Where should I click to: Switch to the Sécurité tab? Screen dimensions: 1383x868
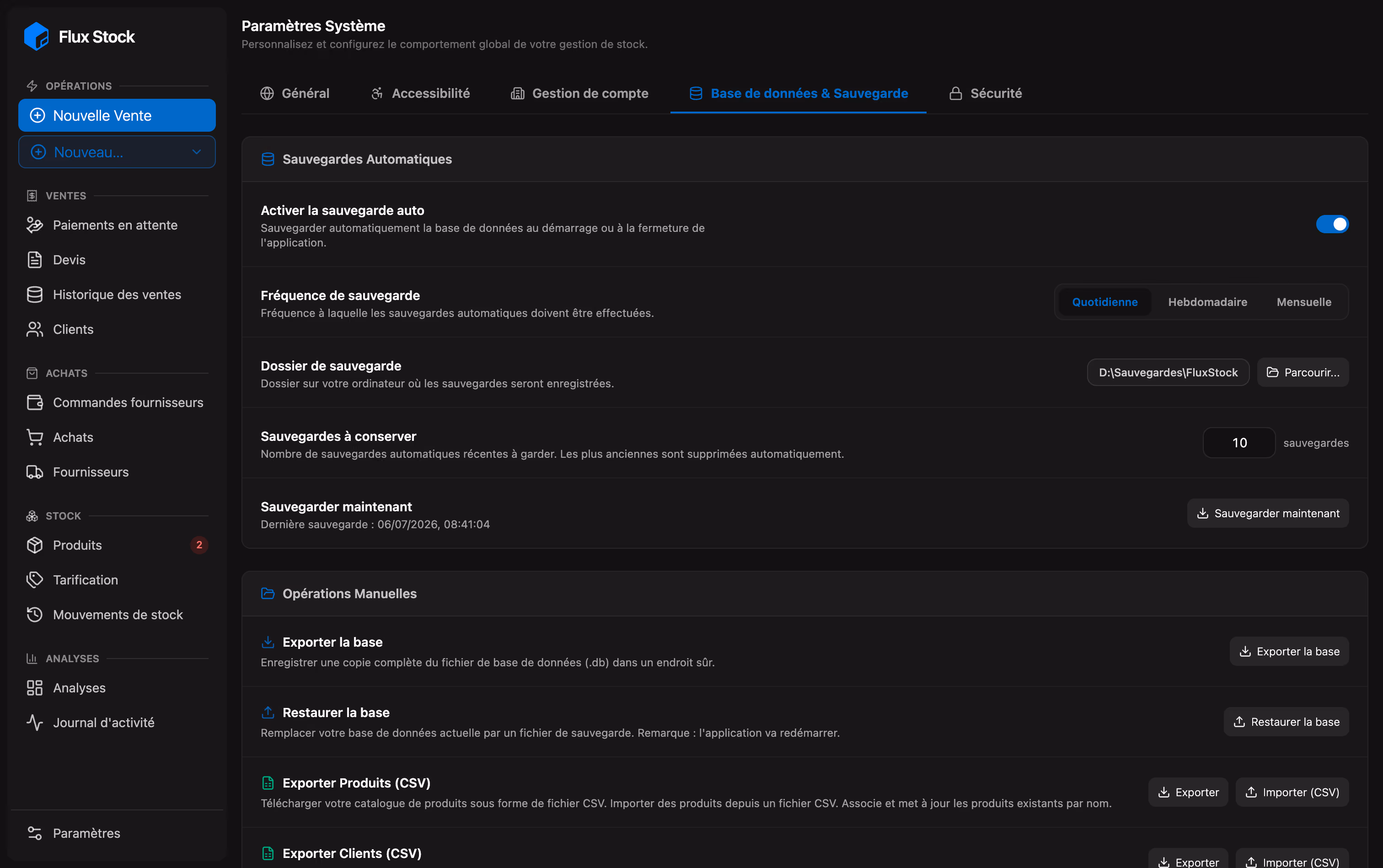coord(985,94)
